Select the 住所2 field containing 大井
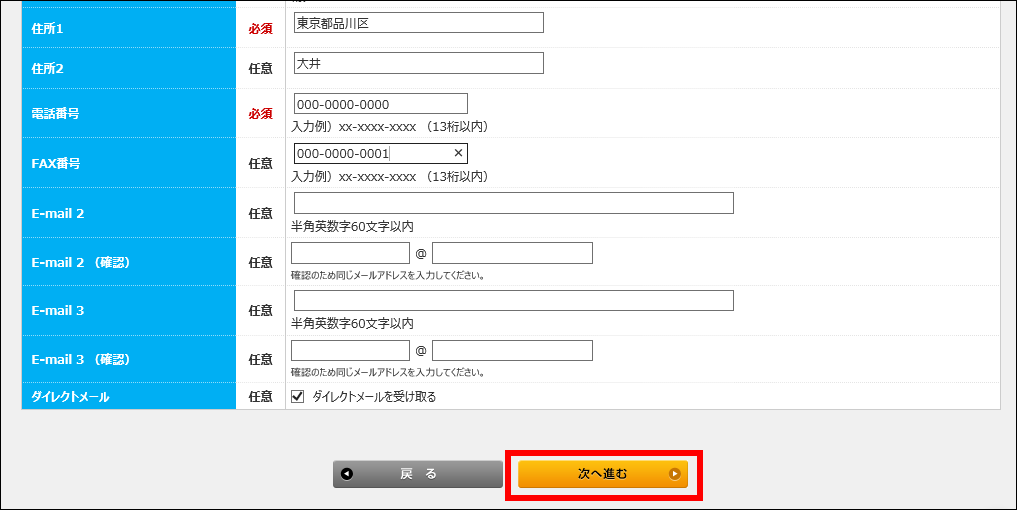1017x510 pixels. (418, 63)
